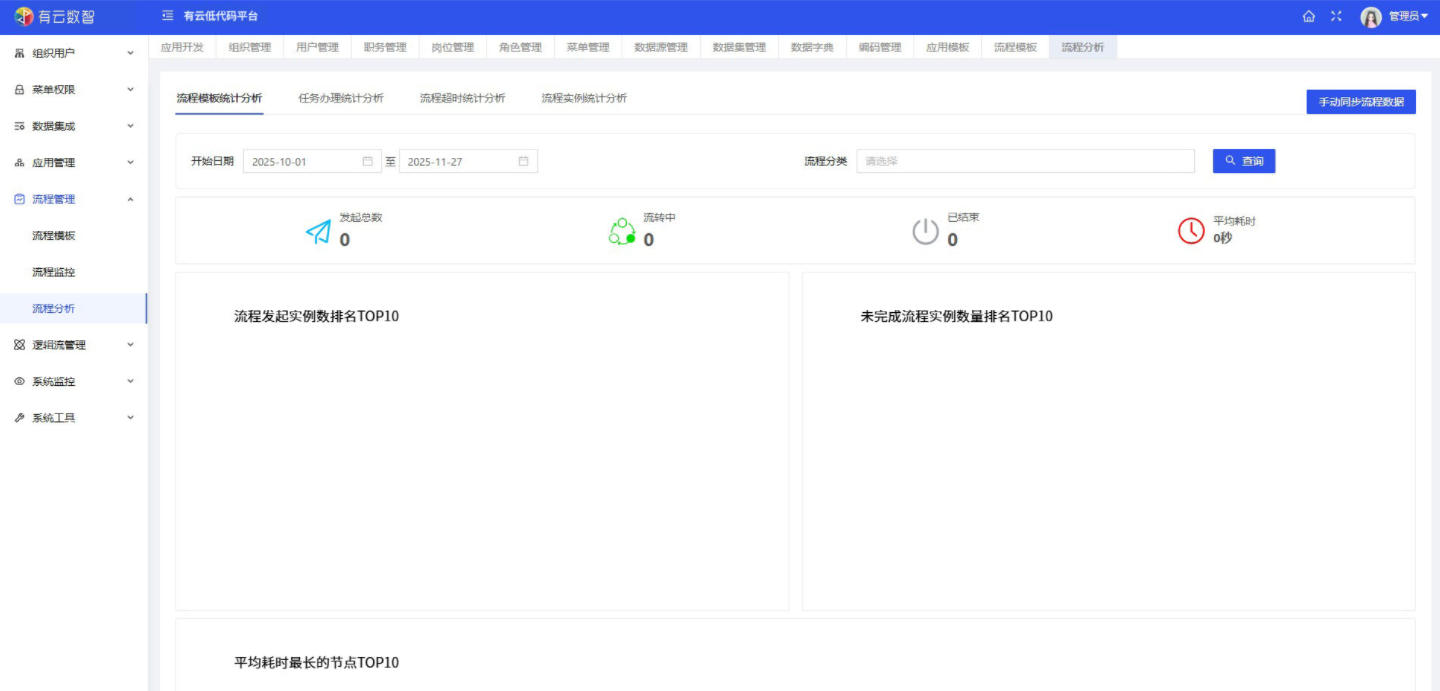Collapse the 流程管理 sidebar section
The height and width of the screenshot is (691, 1440).
coord(73,199)
